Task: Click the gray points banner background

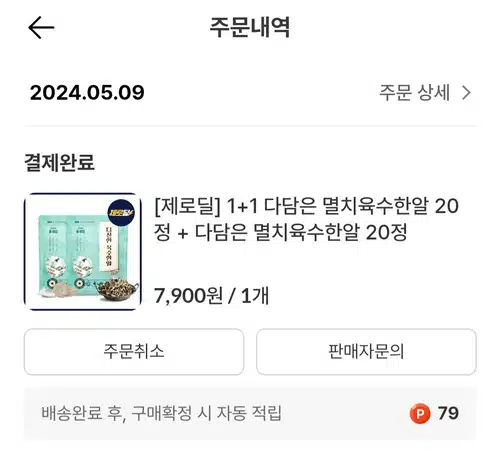Action: point(250,413)
